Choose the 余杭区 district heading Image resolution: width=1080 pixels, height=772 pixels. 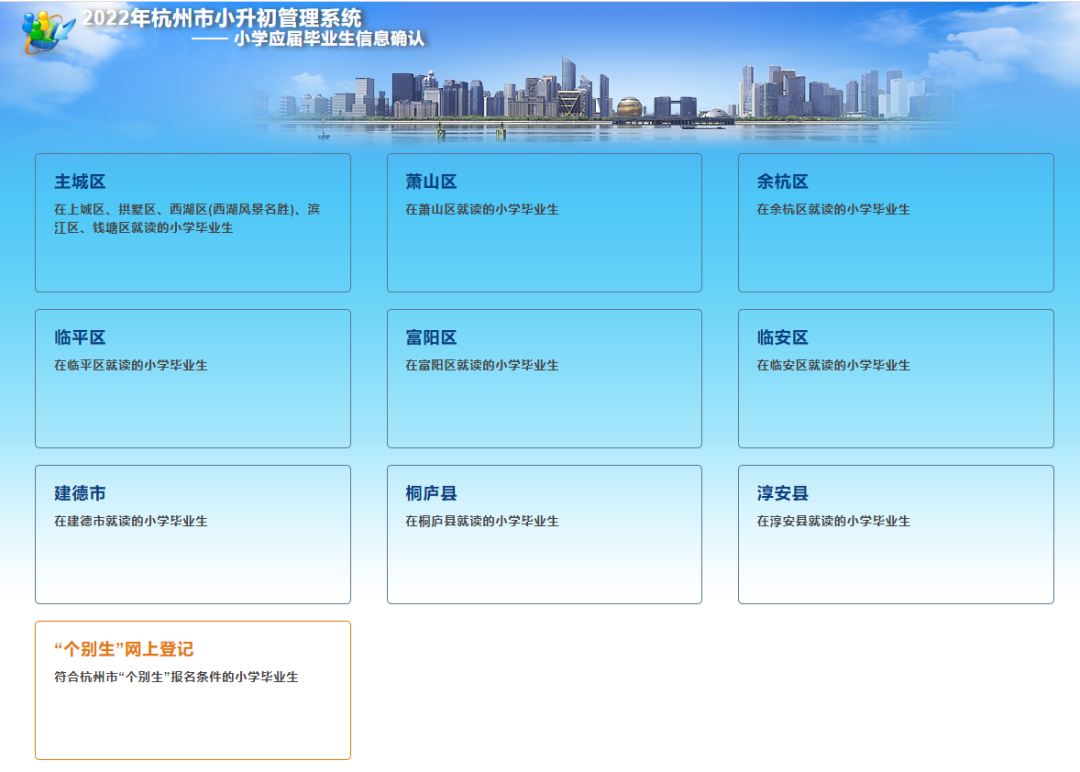[x=782, y=182]
